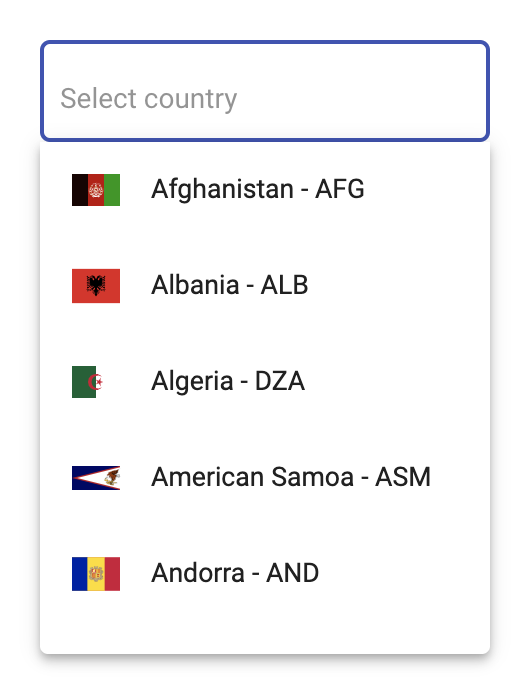
Task: Select American Samoa - ASM option
Action: pyautogui.click(x=265, y=478)
